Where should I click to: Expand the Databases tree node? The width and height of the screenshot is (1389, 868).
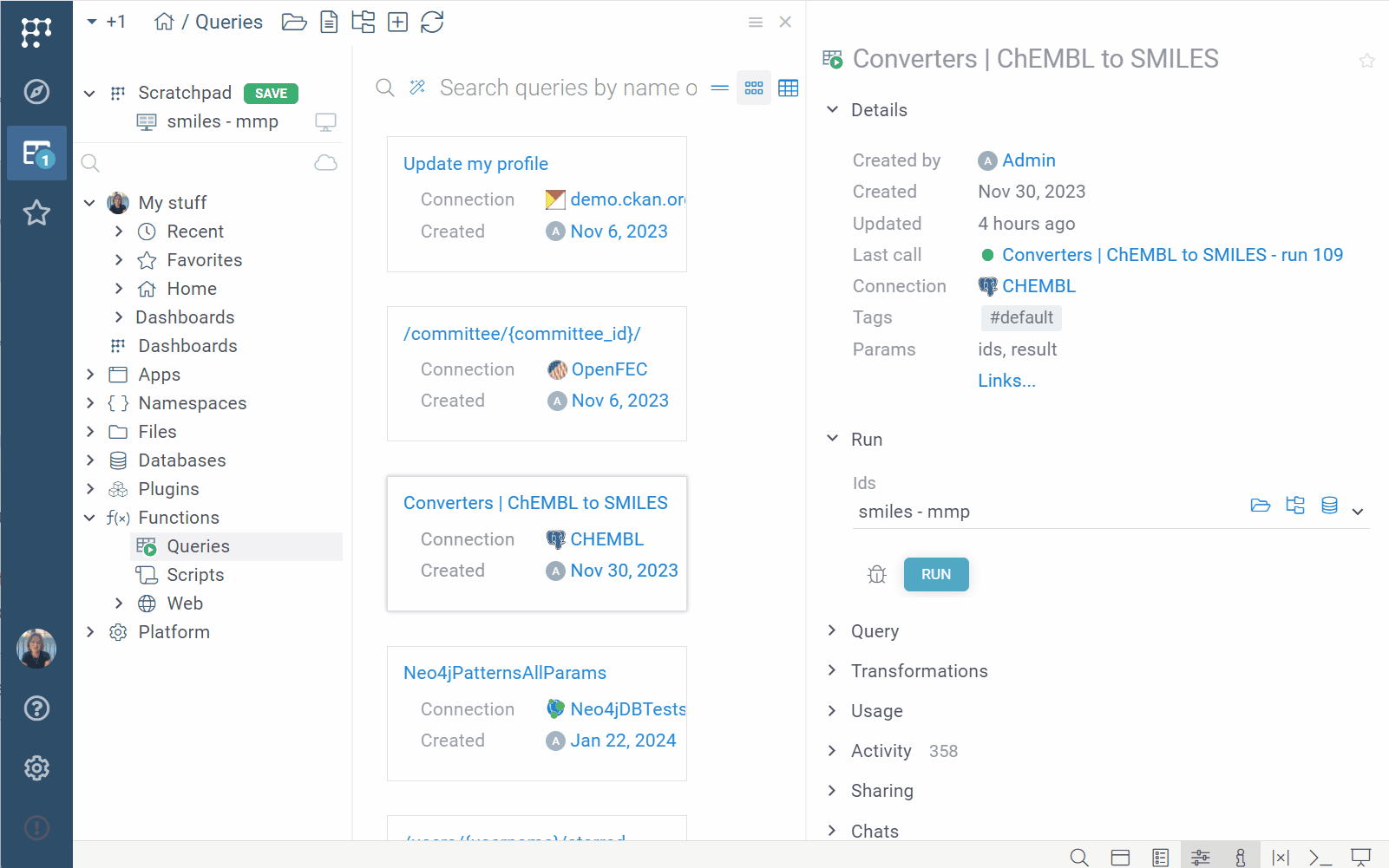click(90, 460)
